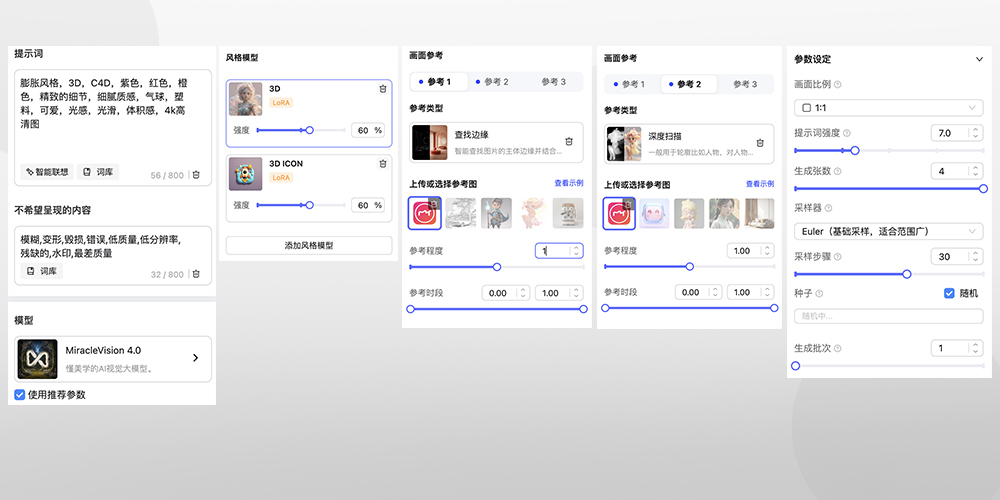
Task: Click the MiracleVision 4.0 model icon
Action: [x=38, y=359]
